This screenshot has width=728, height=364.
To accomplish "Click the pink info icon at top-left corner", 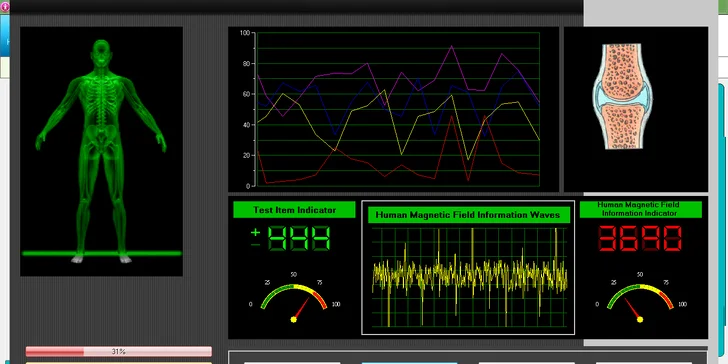I will click(x=4, y=6).
